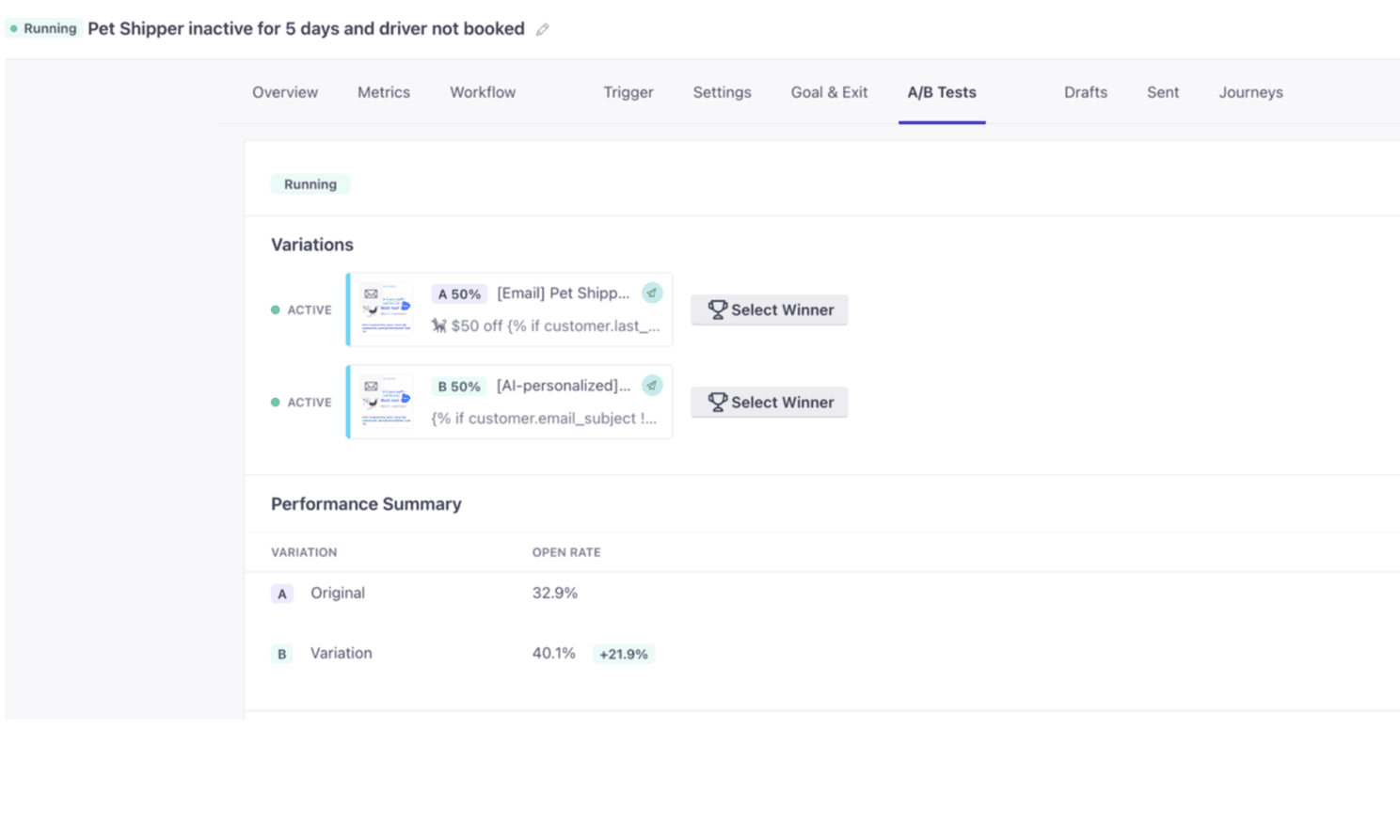This screenshot has width=1400, height=840.
Task: Open the [Email] Pet Shipp... variation card
Action: click(509, 309)
